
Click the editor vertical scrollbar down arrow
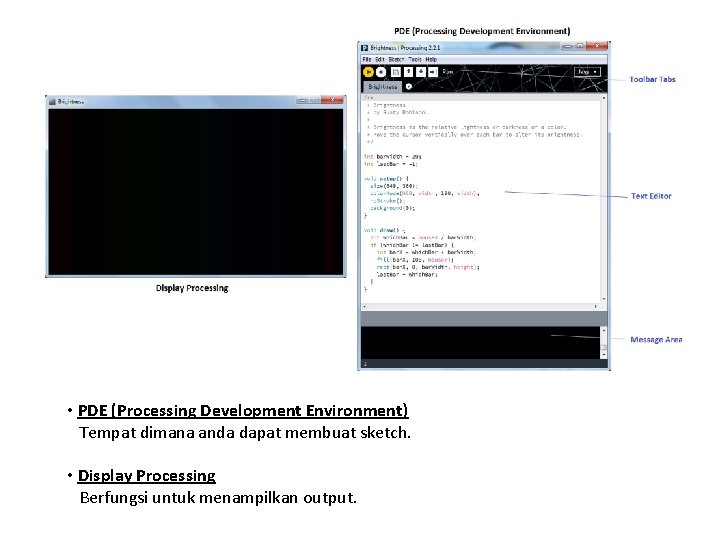tap(604, 299)
